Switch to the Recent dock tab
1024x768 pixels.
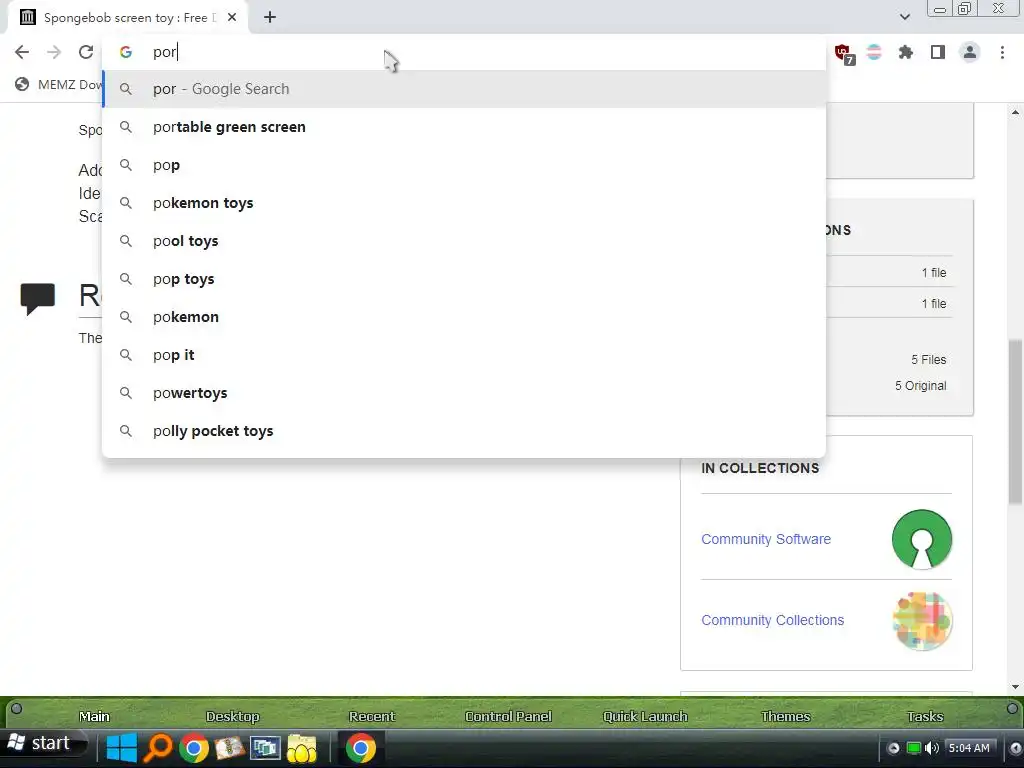(x=372, y=716)
